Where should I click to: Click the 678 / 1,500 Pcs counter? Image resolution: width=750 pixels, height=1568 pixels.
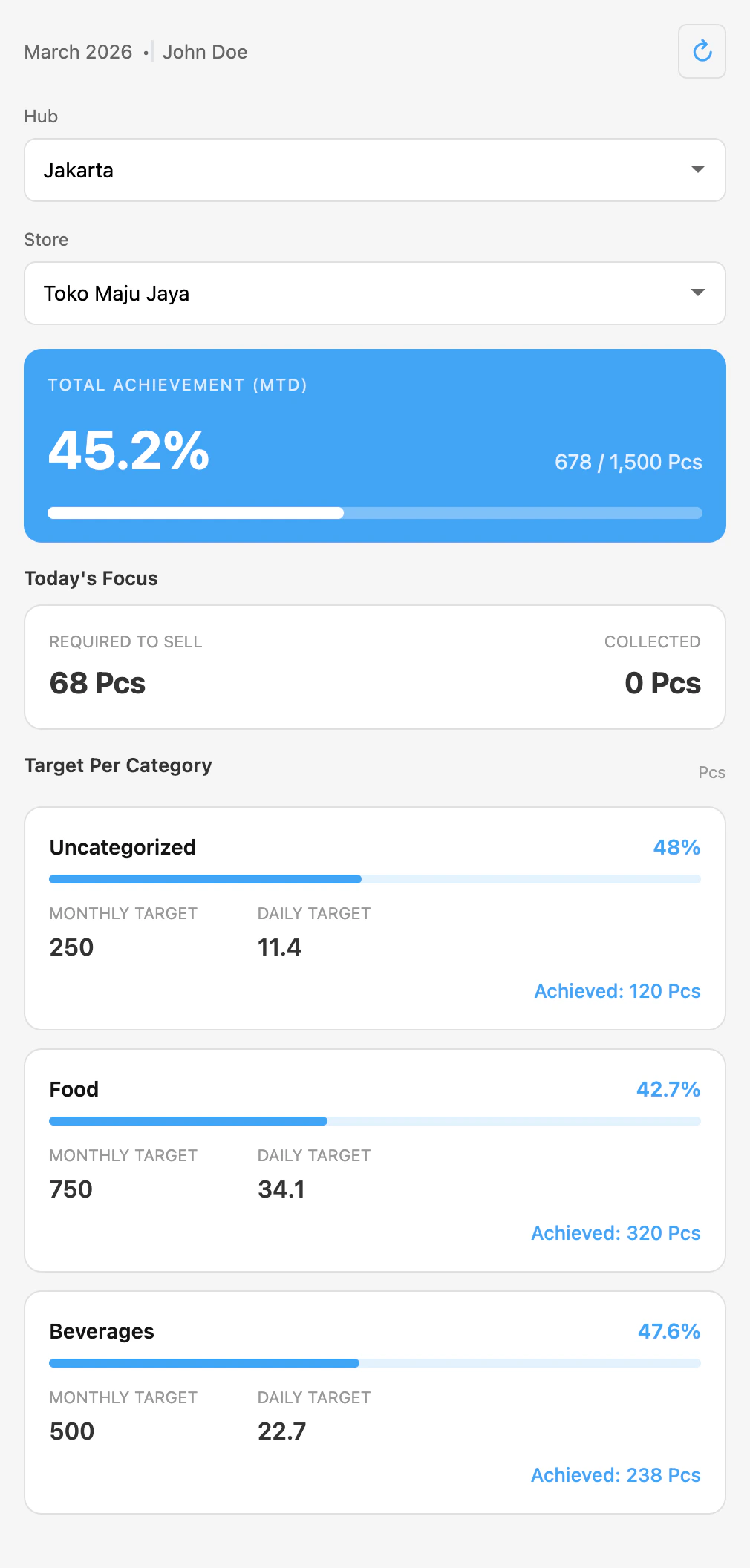[x=628, y=462]
